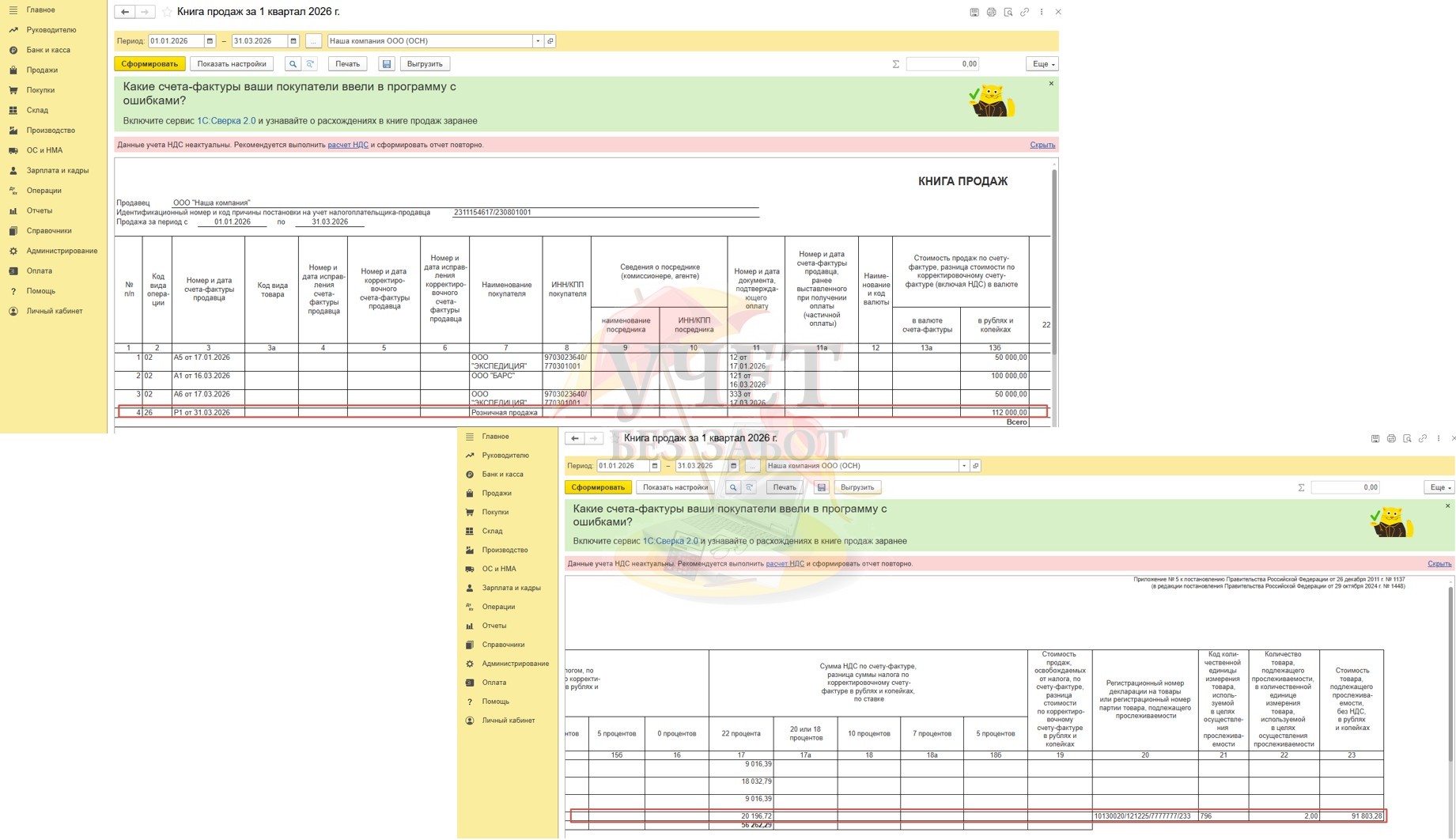Expand the organization dropdown in the top window

click(538, 41)
